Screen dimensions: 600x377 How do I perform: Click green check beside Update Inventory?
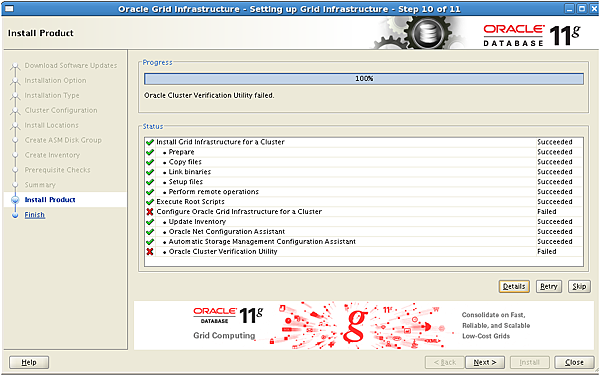coord(150,222)
